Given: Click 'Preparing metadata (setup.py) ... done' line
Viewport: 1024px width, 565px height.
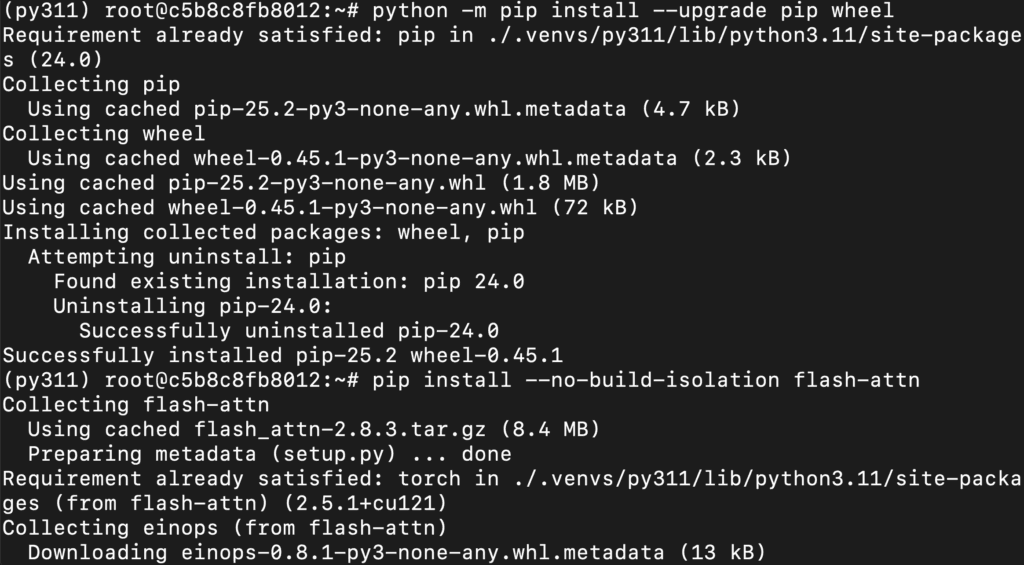Looking at the screenshot, I should pyautogui.click(x=269, y=454).
